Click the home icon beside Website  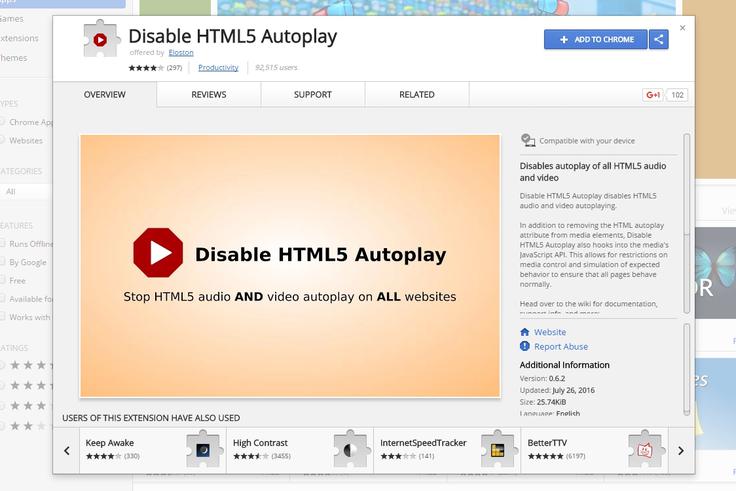[x=525, y=332]
